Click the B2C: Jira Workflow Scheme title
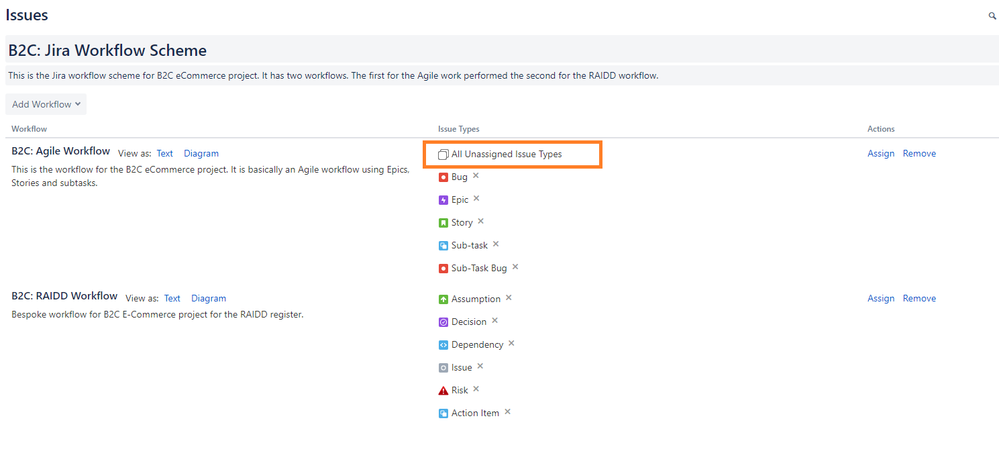Screen dimensions: 999x464 (x=107, y=50)
